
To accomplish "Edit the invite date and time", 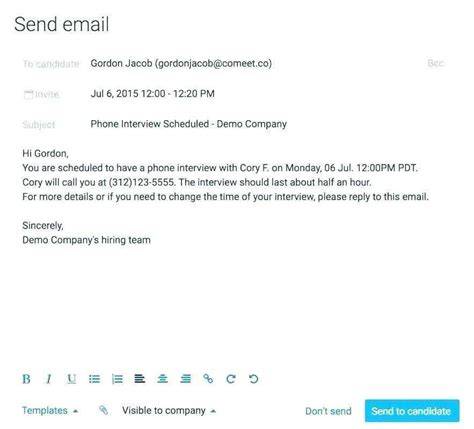I will point(153,94).
